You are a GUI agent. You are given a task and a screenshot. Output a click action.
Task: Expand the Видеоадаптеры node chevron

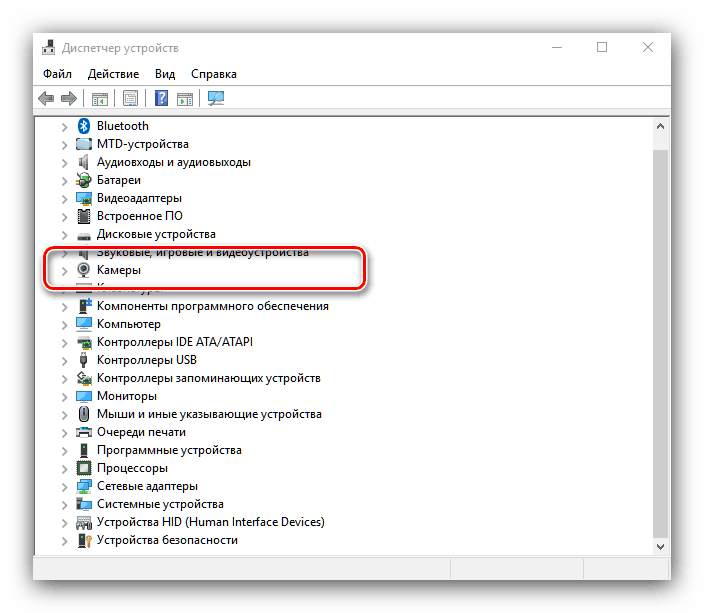[x=64, y=199]
